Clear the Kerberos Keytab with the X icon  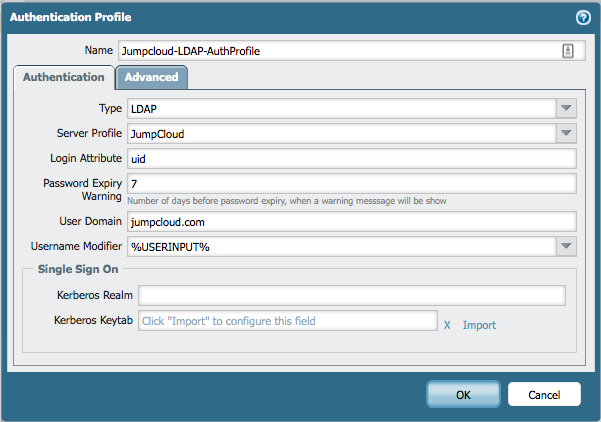click(x=447, y=325)
